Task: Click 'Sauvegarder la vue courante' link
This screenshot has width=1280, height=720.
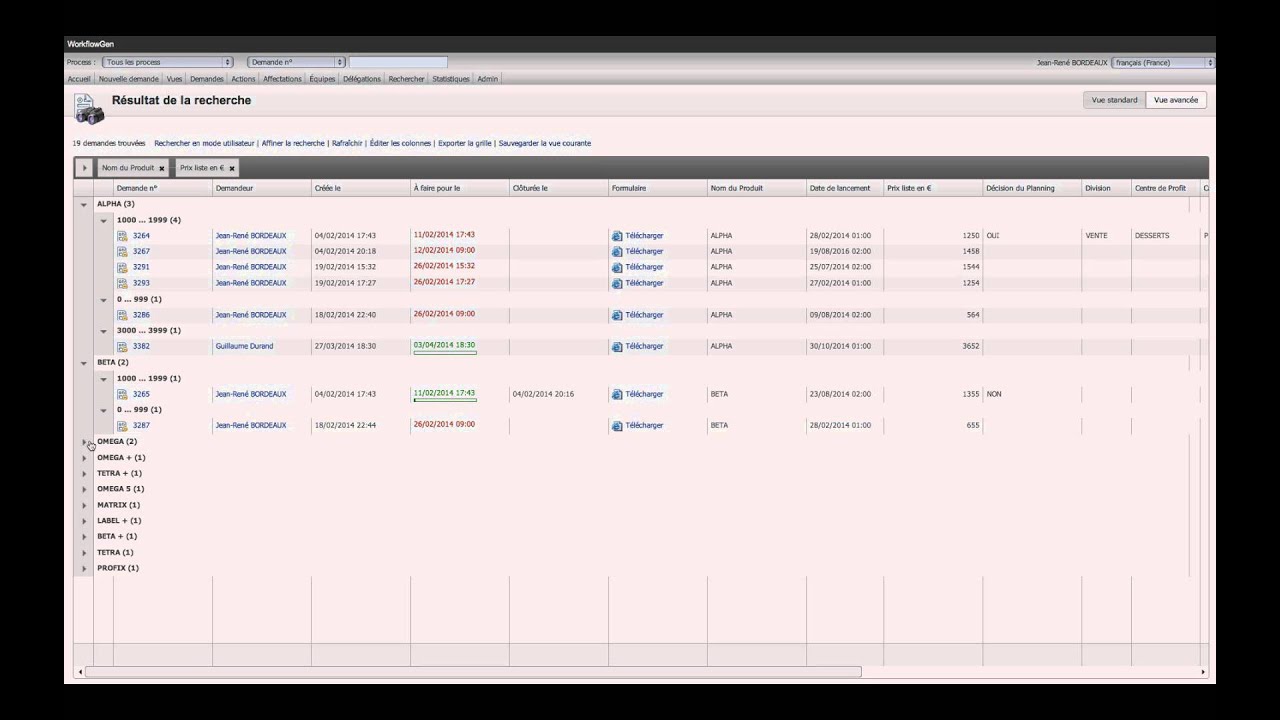Action: (x=545, y=143)
